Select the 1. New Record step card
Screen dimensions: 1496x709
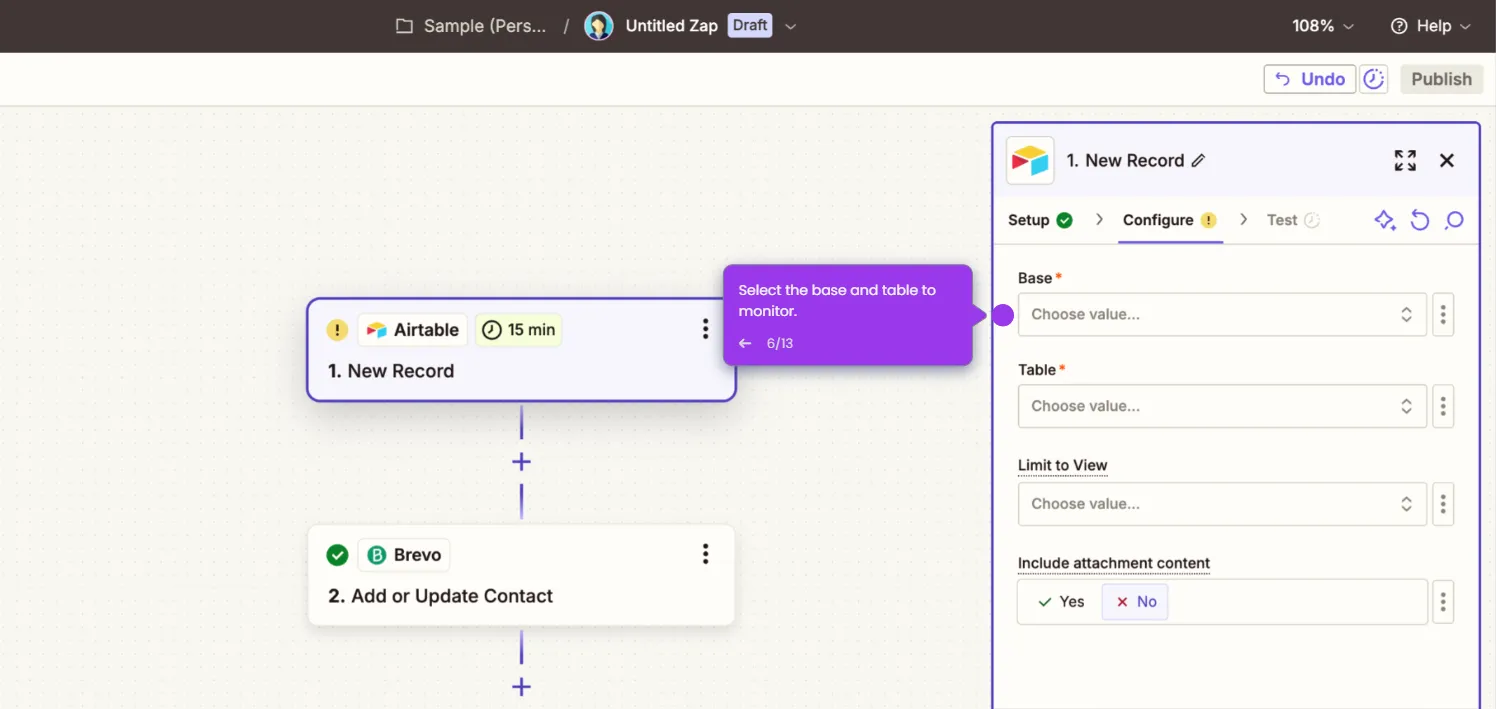click(x=521, y=350)
